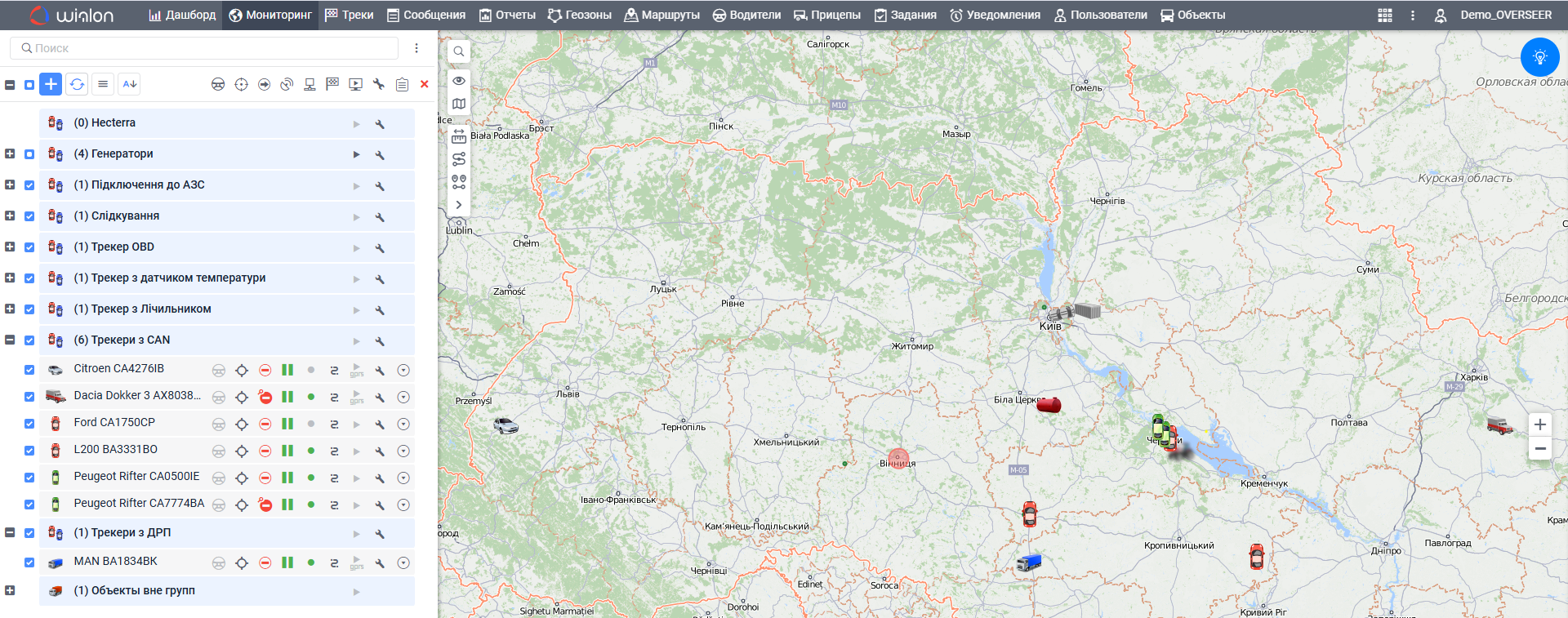Click the map layers icon on map toolbar
This screenshot has width=1568, height=618.
[459, 104]
